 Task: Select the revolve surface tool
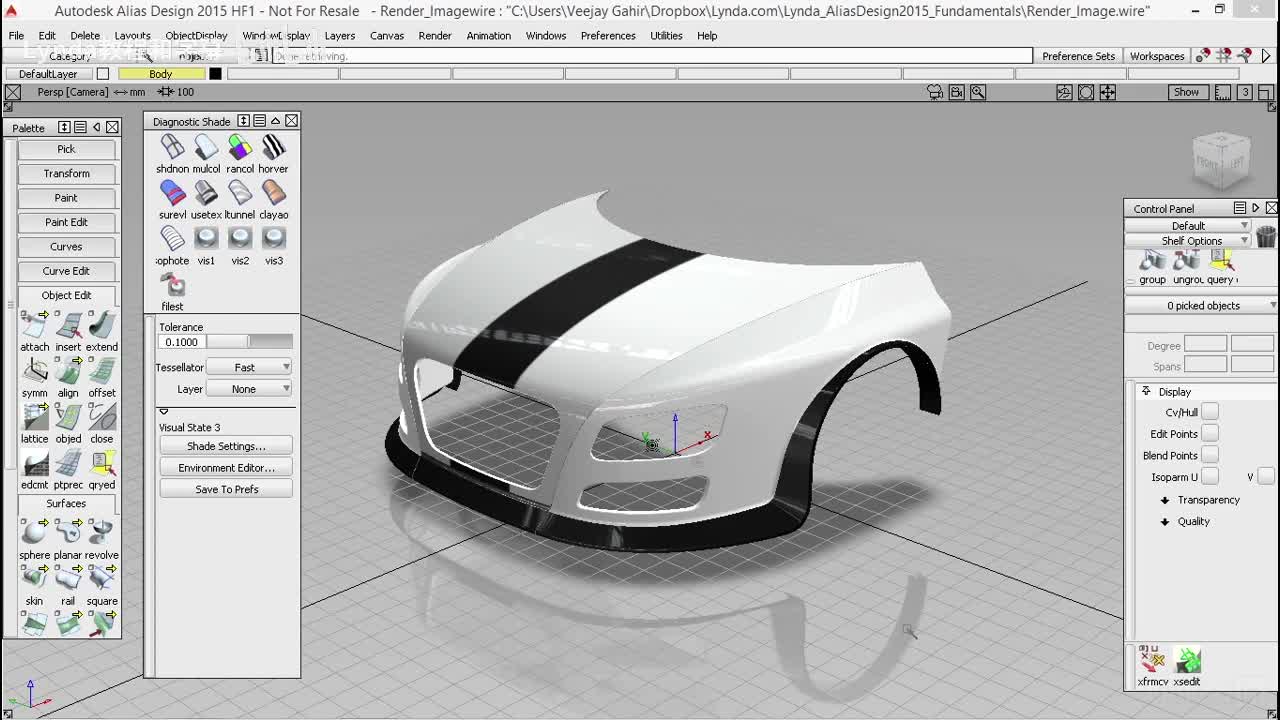pyautogui.click(x=102, y=532)
